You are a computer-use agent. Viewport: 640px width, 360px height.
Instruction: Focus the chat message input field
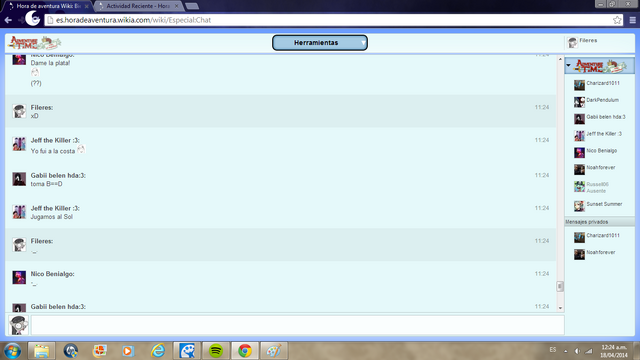(298, 325)
